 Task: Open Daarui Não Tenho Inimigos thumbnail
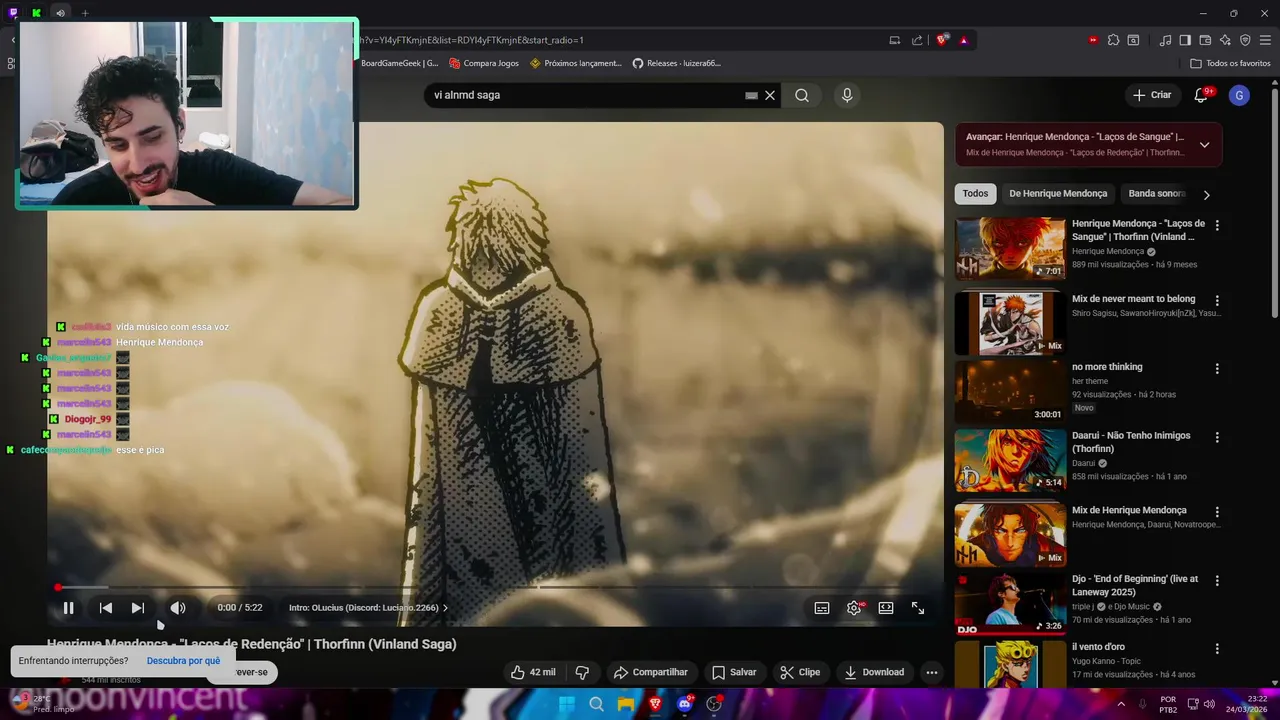[x=1010, y=460]
